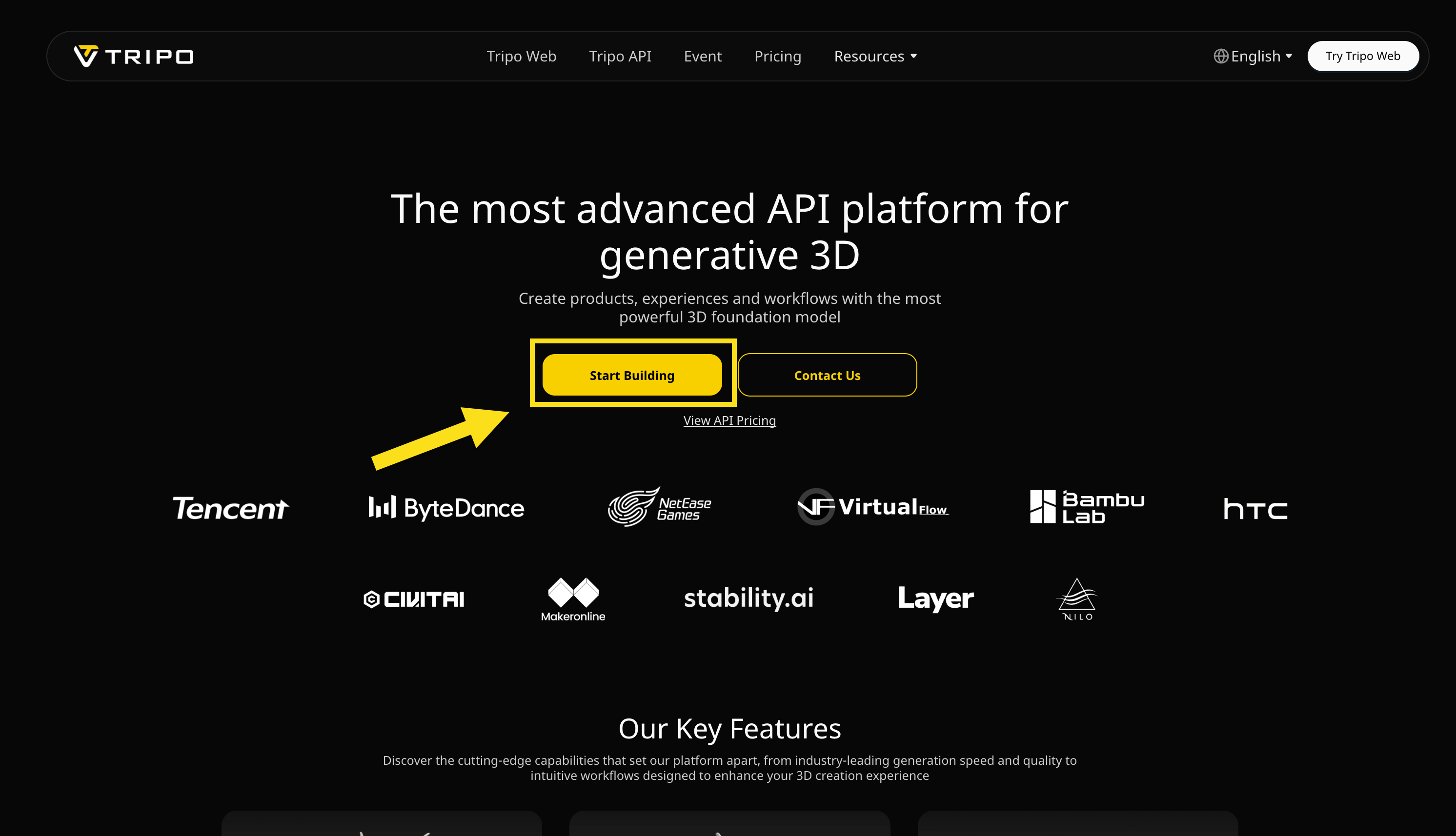Click the Bambu Lab logo
Image resolution: width=1456 pixels, height=836 pixels.
click(x=1087, y=506)
